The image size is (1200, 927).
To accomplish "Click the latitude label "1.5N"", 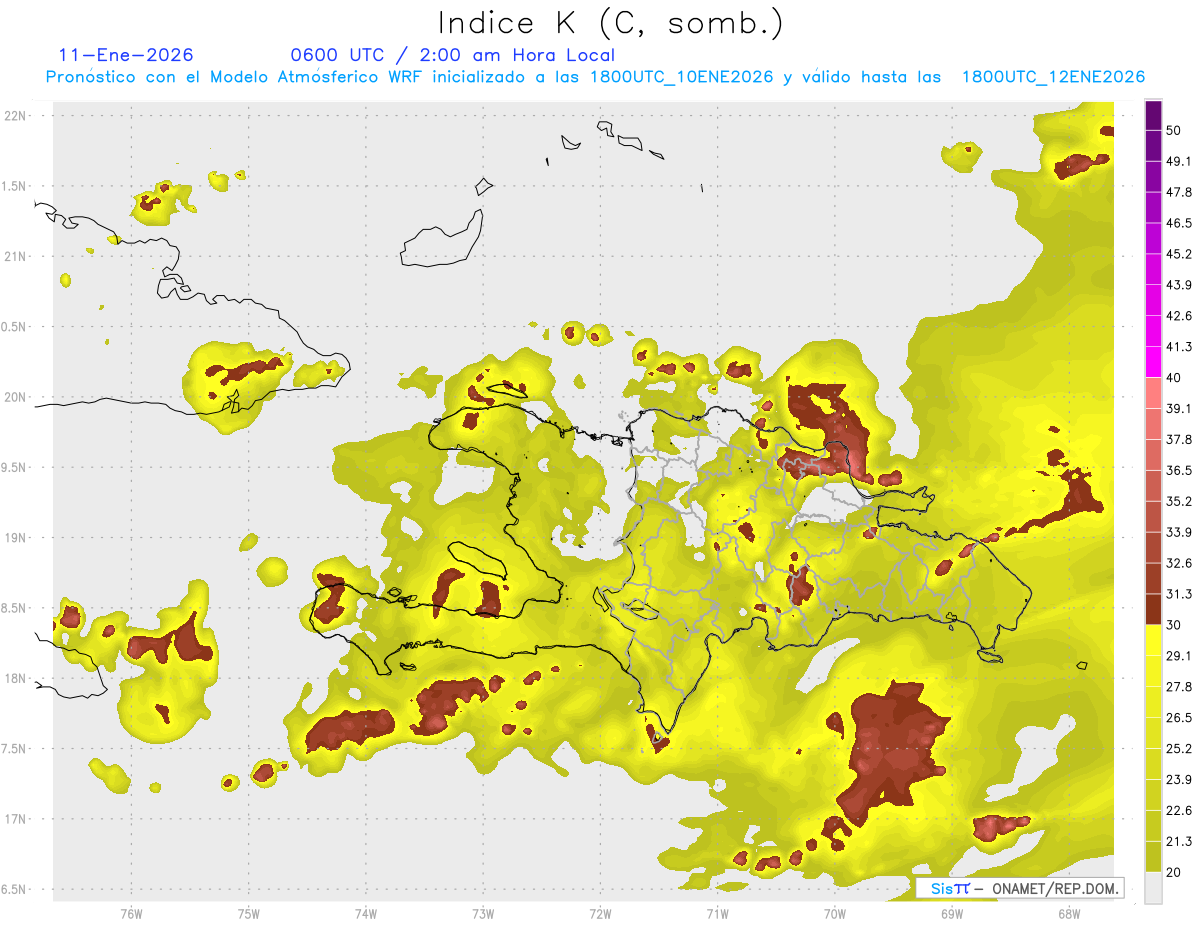I will 14,186.
